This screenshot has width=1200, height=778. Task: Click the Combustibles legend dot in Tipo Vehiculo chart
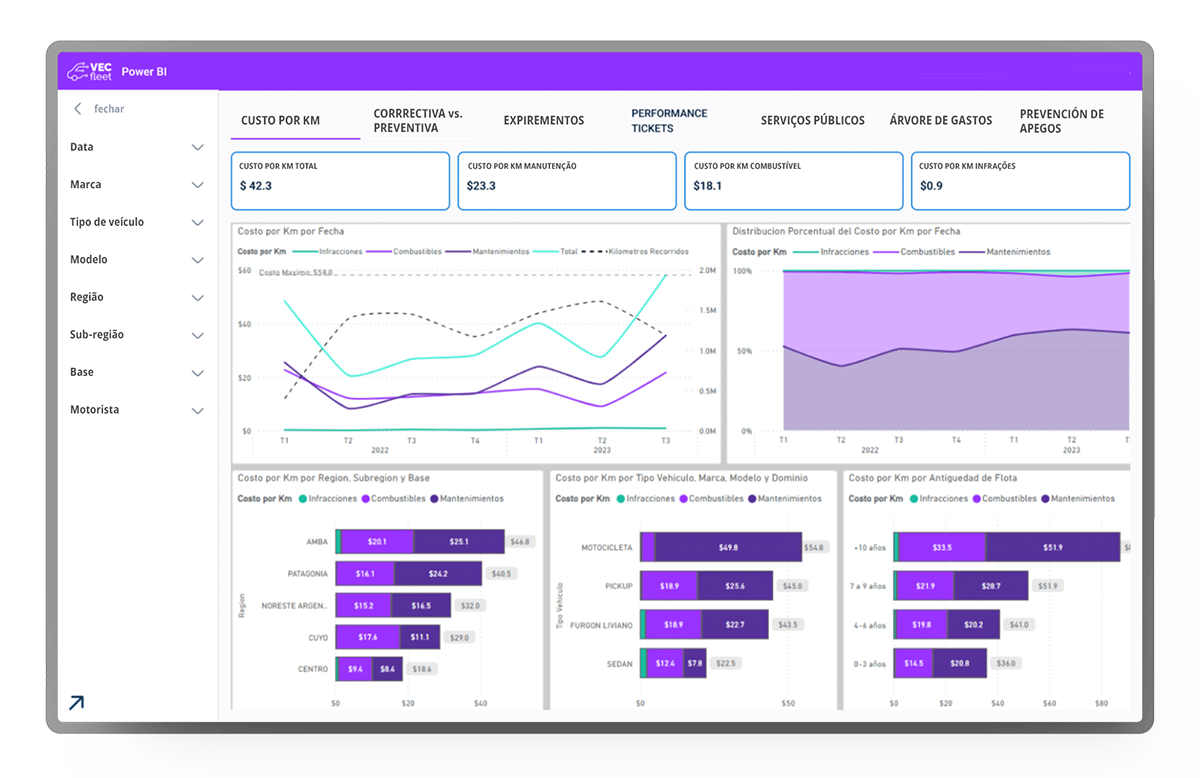(x=683, y=498)
